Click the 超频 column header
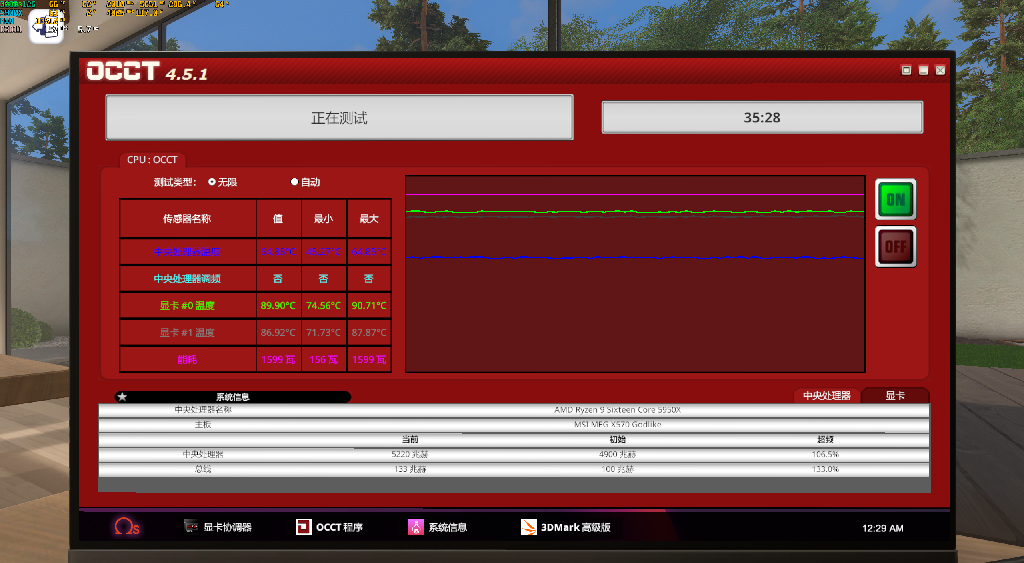Viewport: 1024px width, 563px height. (825, 439)
